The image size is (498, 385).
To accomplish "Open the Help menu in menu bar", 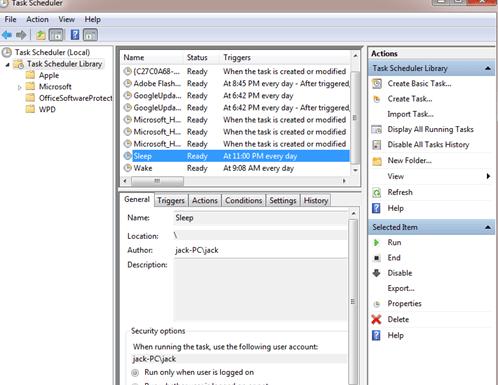I will 92,19.
